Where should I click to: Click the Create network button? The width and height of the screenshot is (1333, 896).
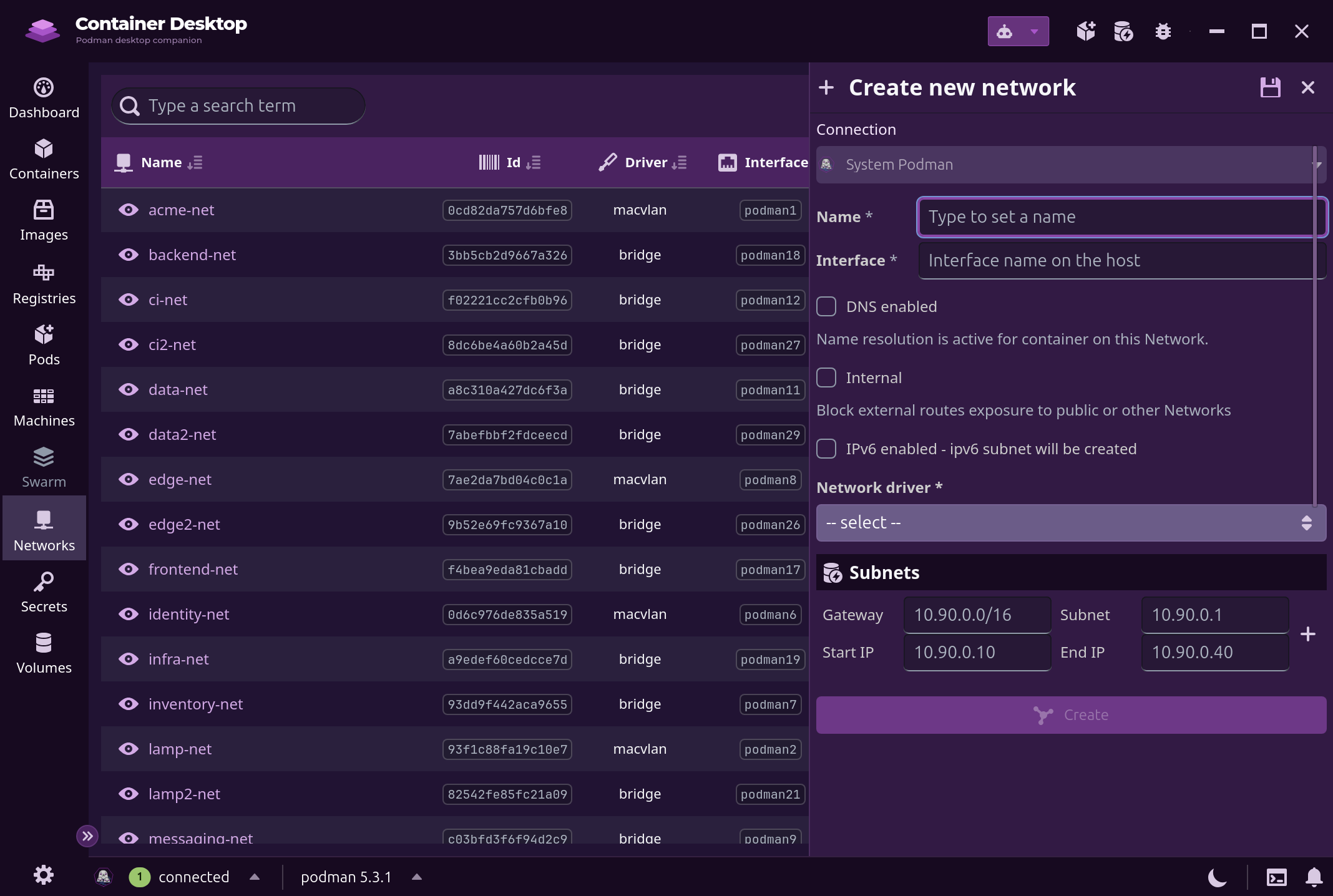(1071, 715)
